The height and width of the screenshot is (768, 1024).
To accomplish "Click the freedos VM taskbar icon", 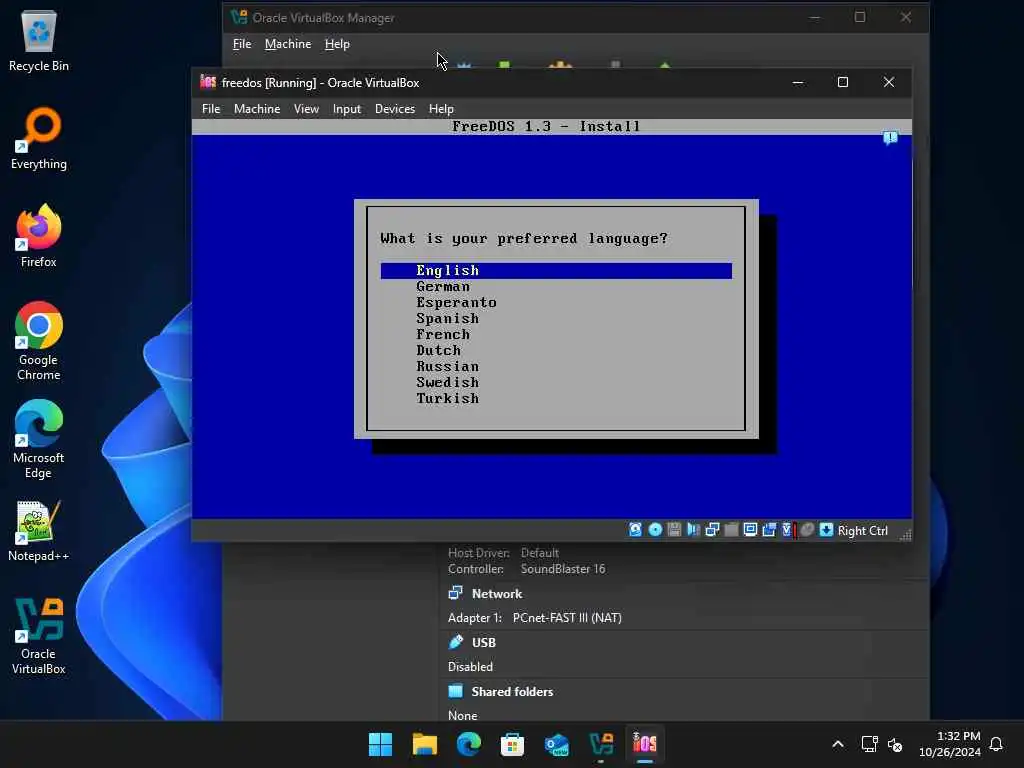I will [645, 744].
